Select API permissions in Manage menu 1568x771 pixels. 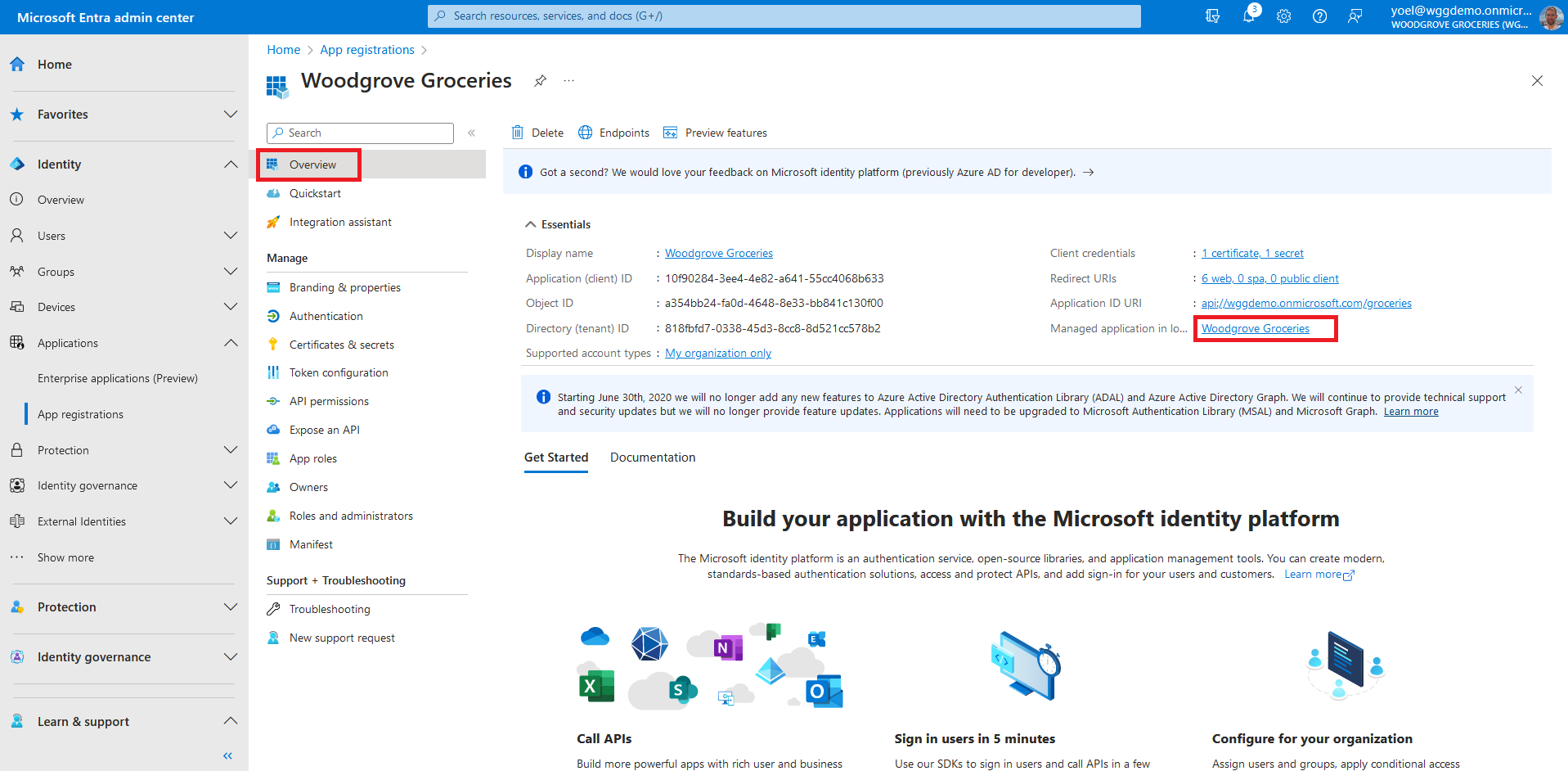(329, 401)
